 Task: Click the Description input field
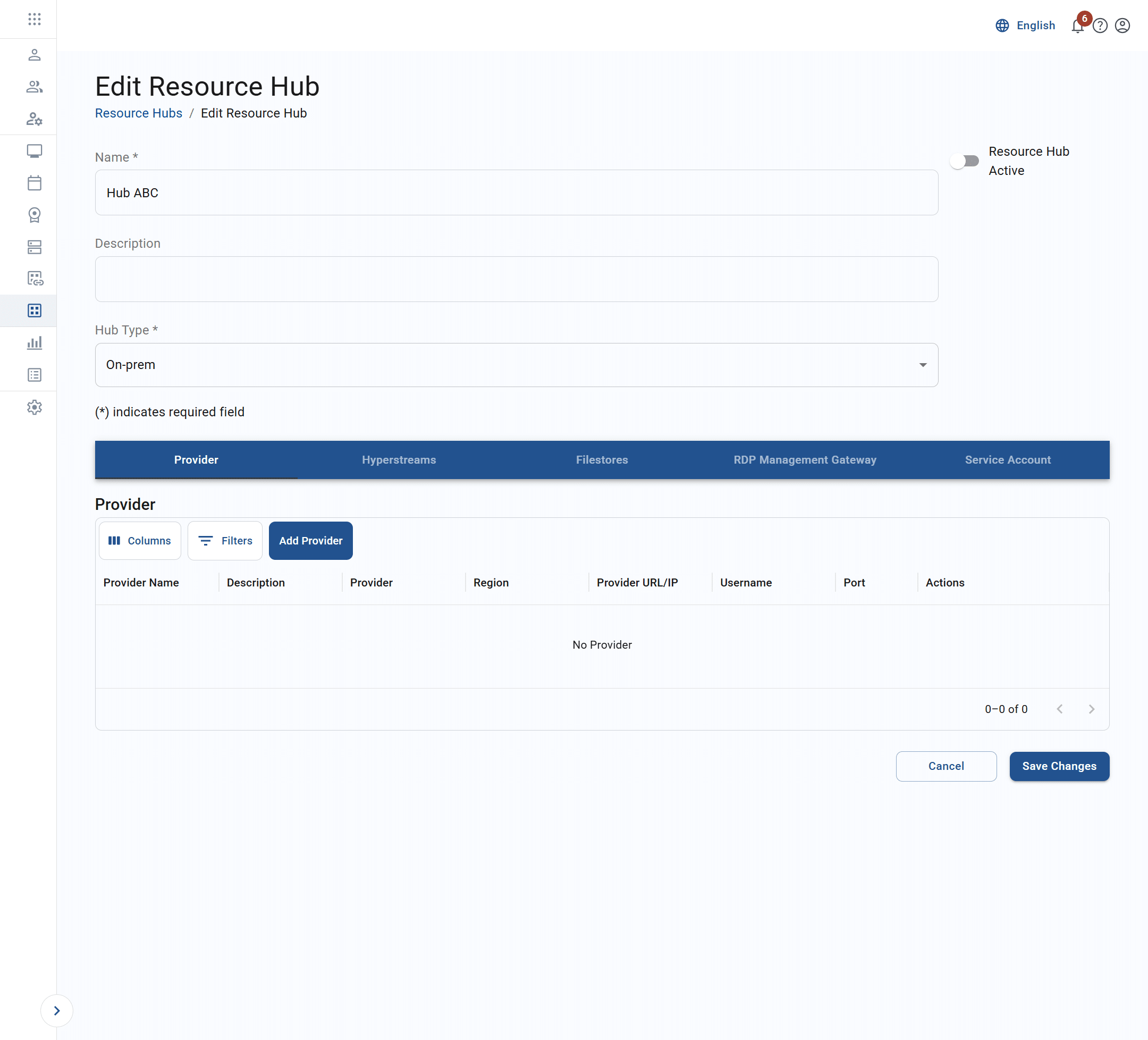[516, 279]
